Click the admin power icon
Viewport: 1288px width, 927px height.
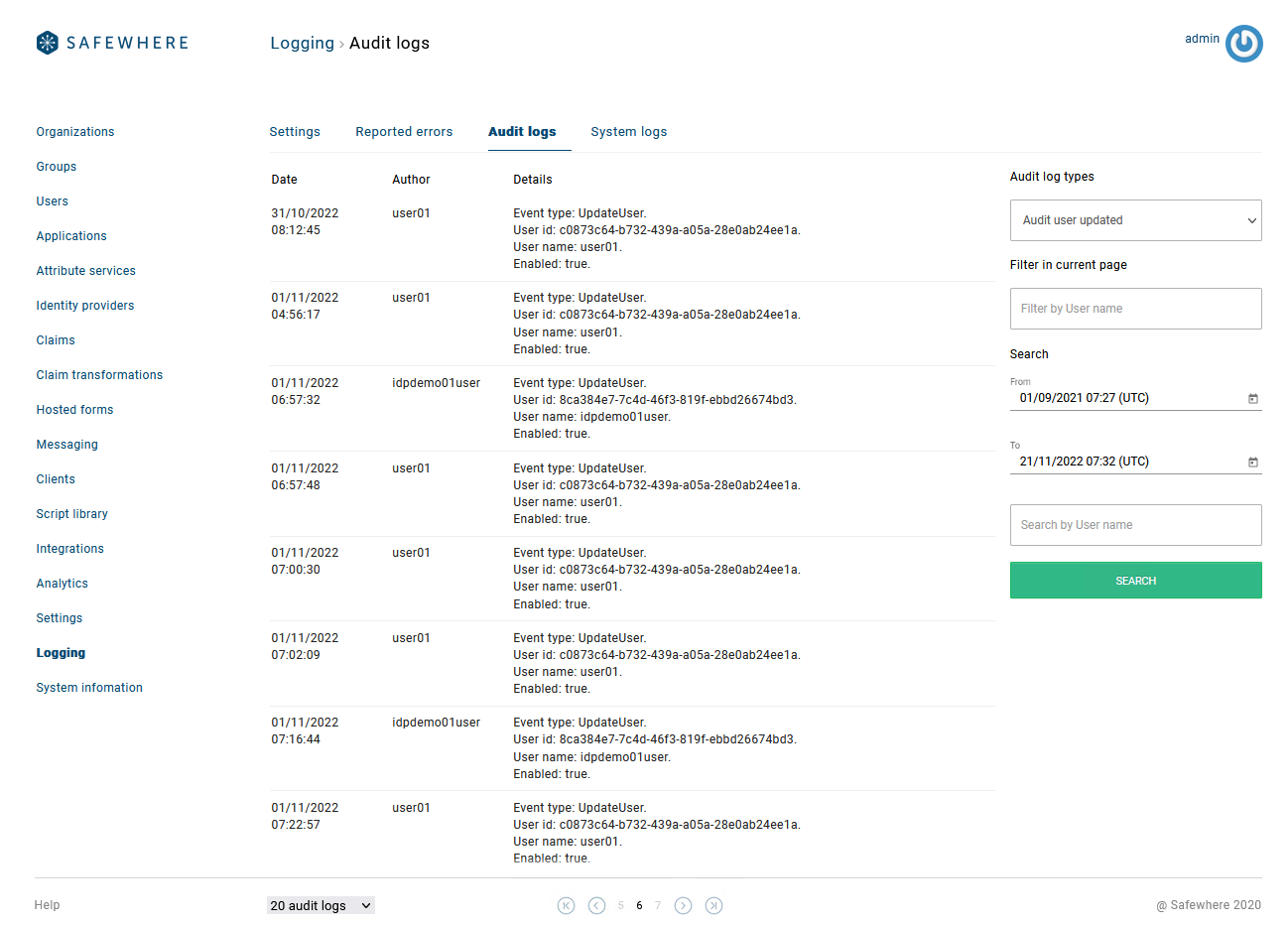(x=1243, y=44)
